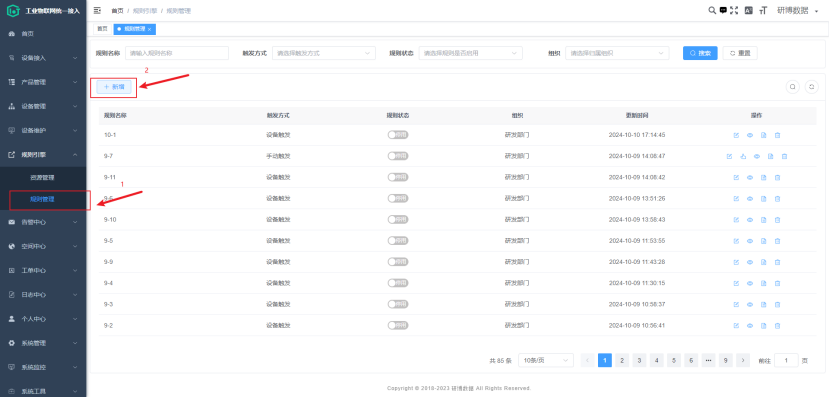Open the 触发方式 dropdown filter
This screenshot has height=397, width=830.
(x=324, y=53)
